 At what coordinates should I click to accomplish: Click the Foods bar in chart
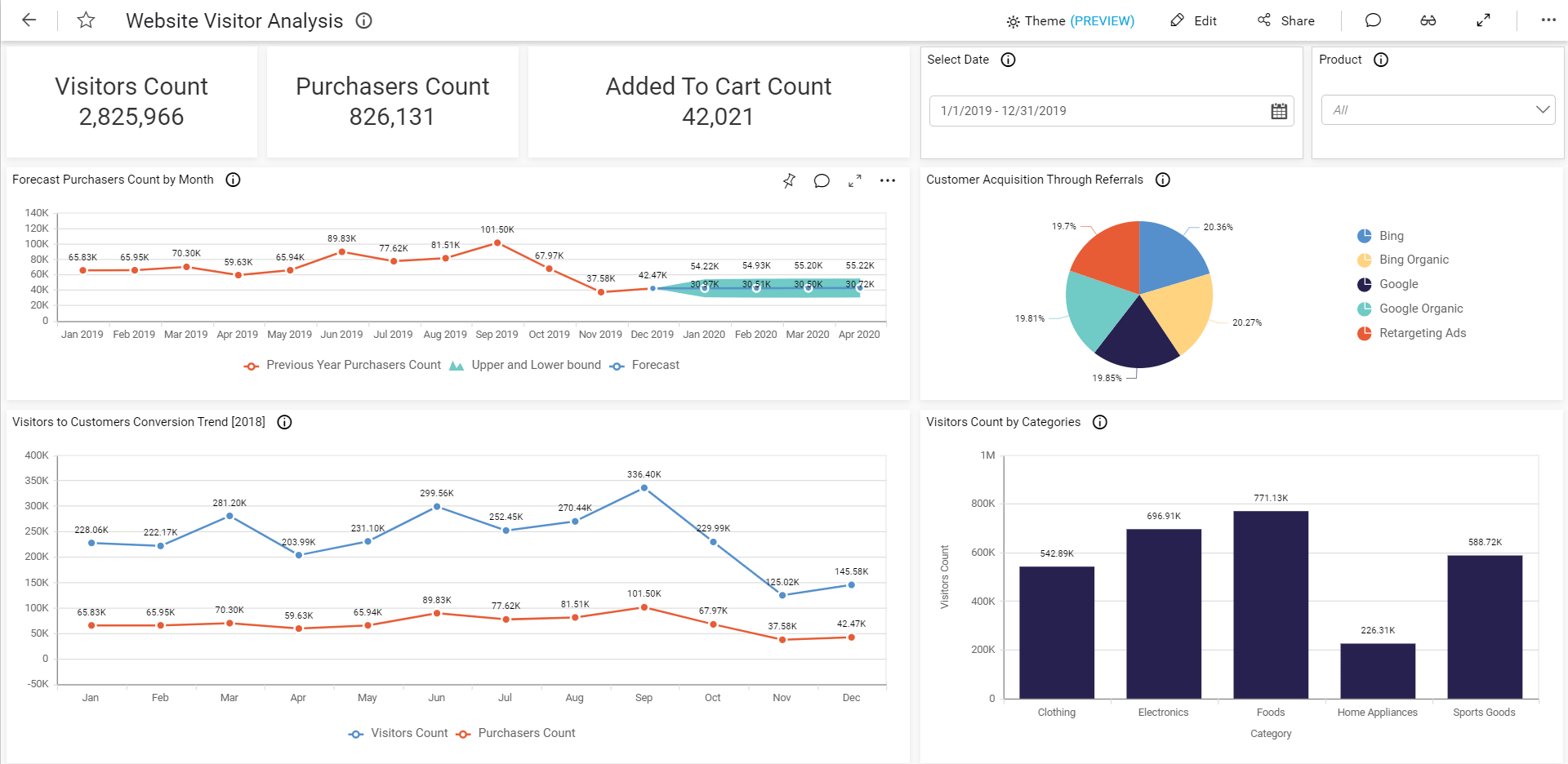point(1270,604)
